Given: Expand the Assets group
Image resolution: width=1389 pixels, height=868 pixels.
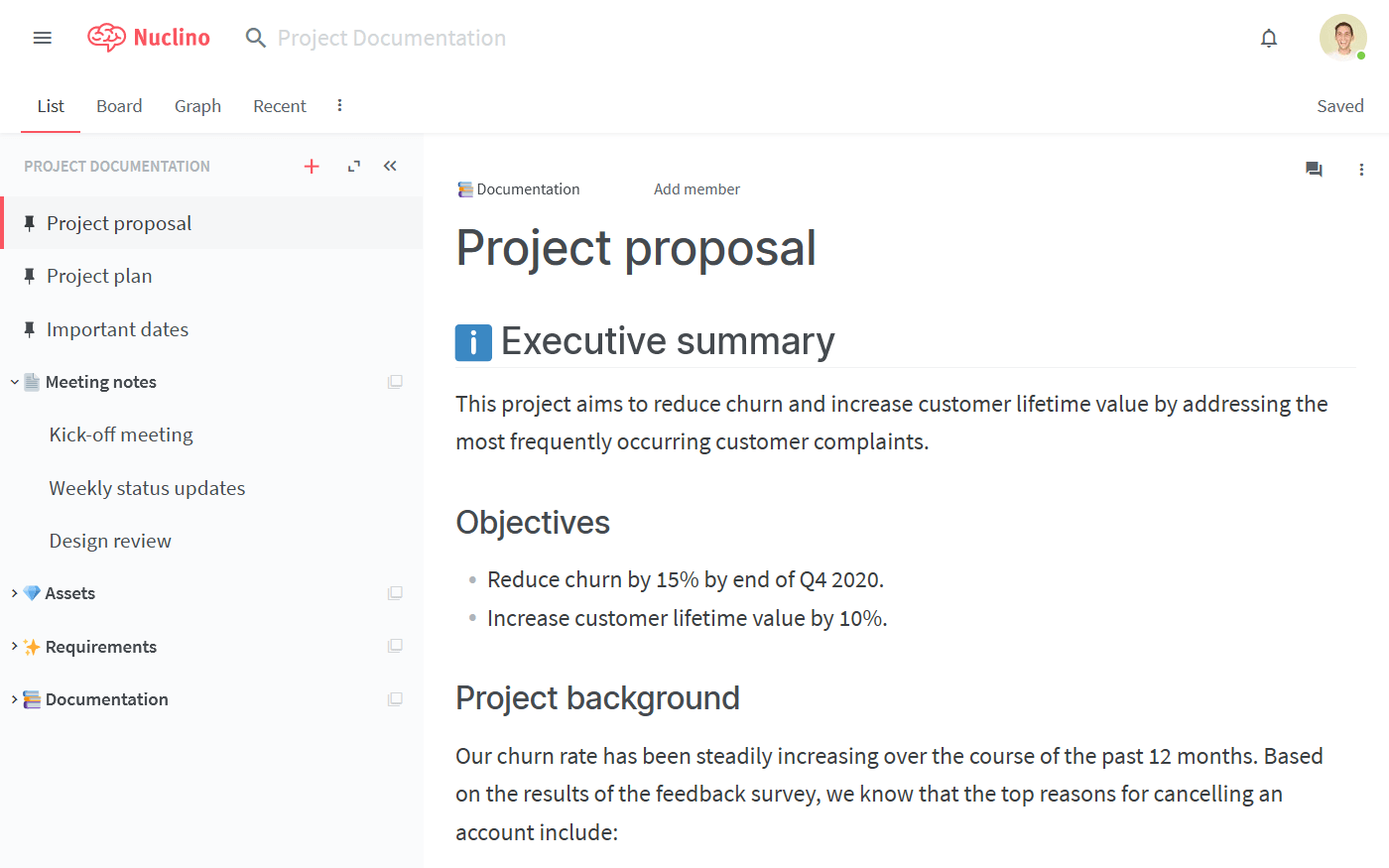Looking at the screenshot, I should (x=15, y=593).
